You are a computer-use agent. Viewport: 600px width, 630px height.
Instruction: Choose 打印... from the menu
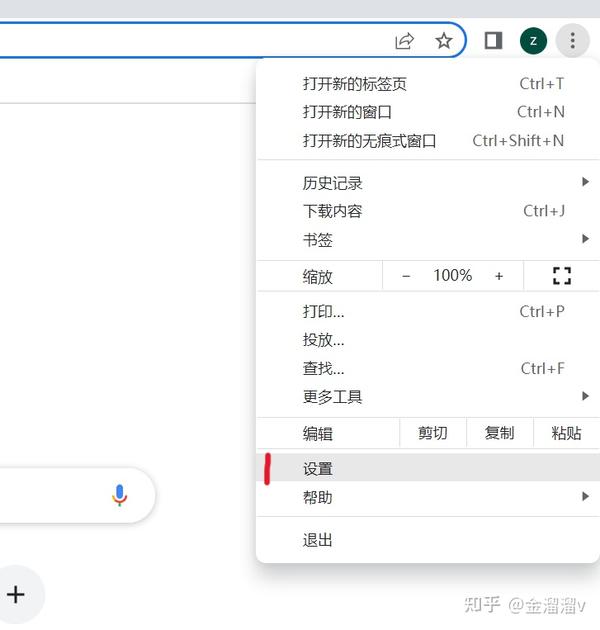pyautogui.click(x=428, y=311)
